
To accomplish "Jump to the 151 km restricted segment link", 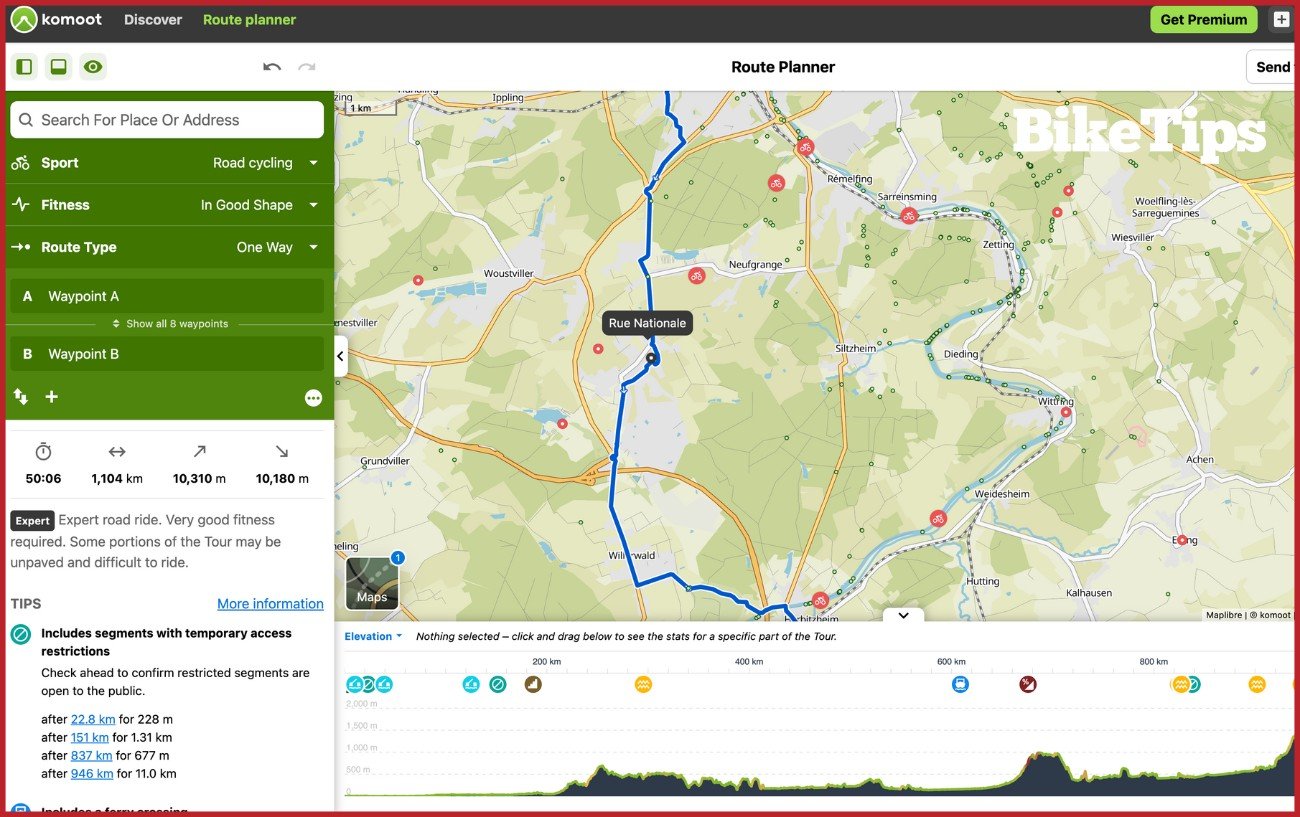I will tap(91, 737).
